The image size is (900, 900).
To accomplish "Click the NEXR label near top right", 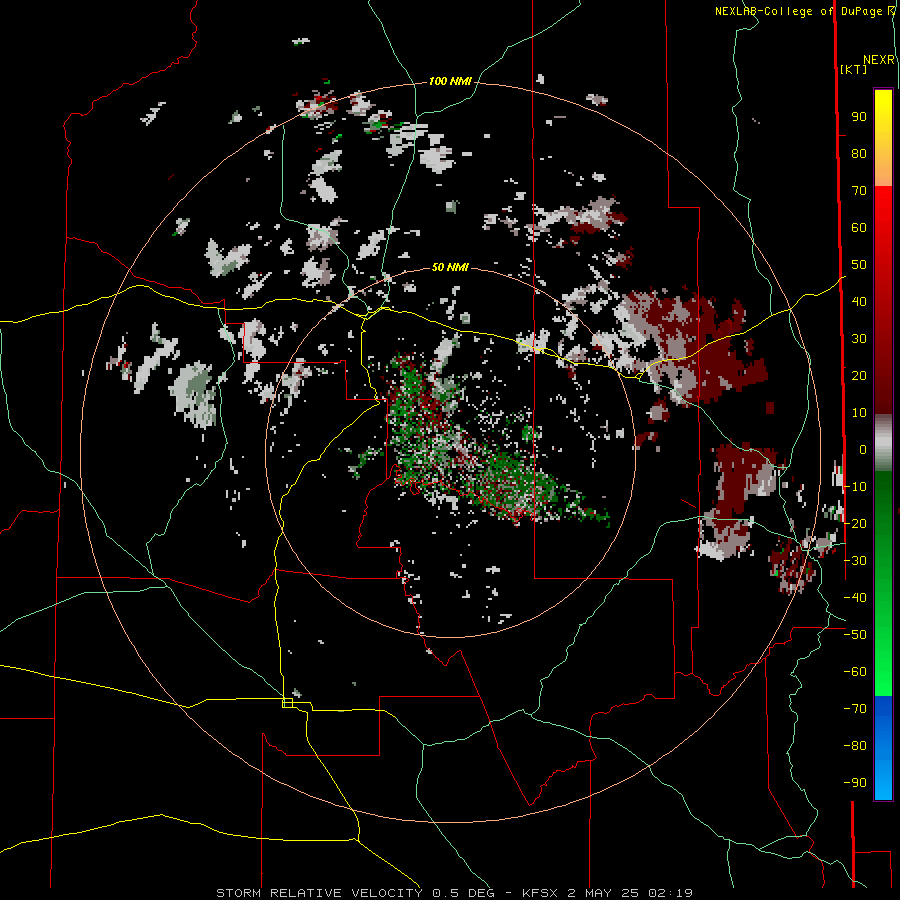I will (879, 60).
